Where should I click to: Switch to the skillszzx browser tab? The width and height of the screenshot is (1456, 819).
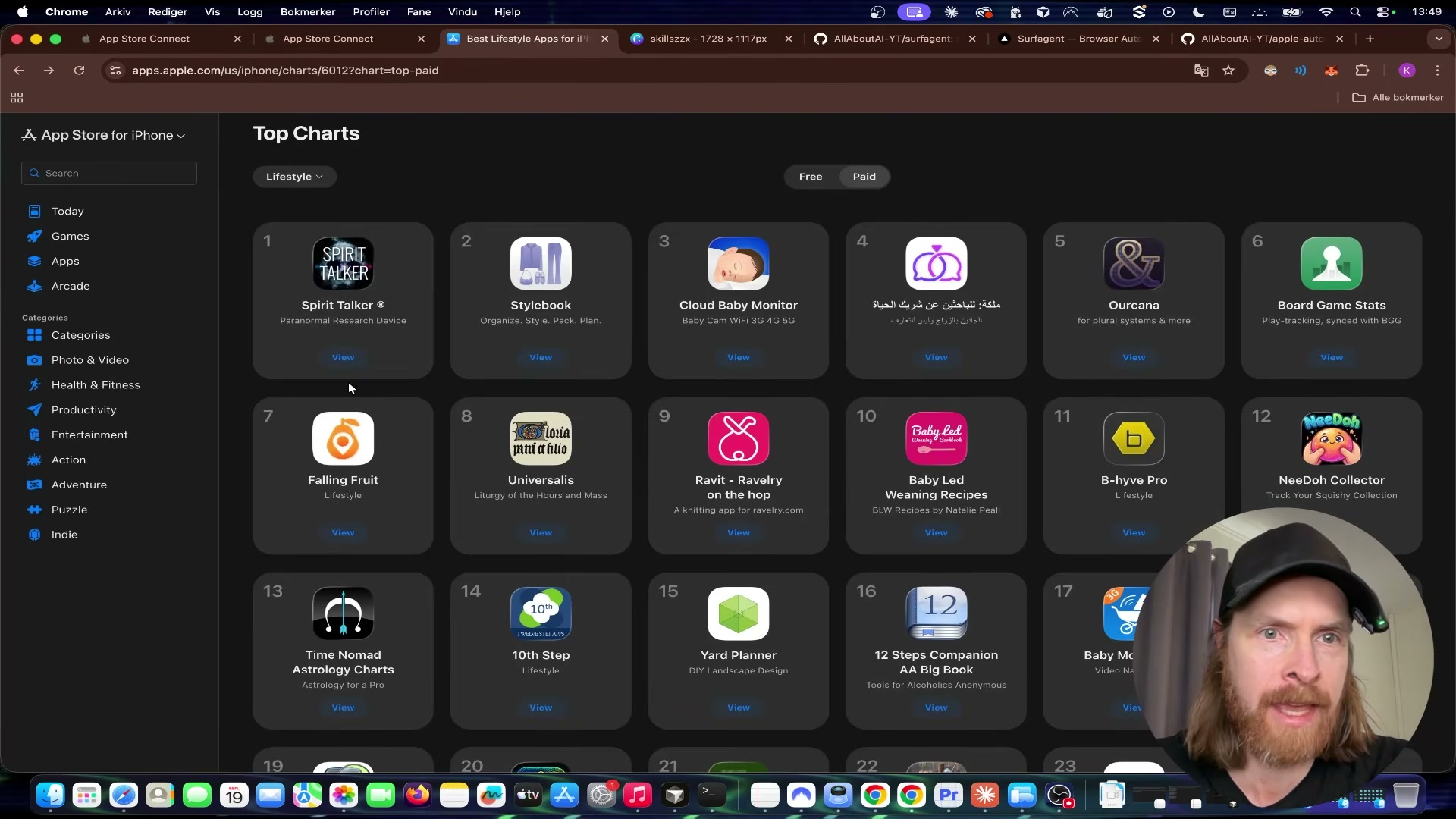[x=708, y=39]
